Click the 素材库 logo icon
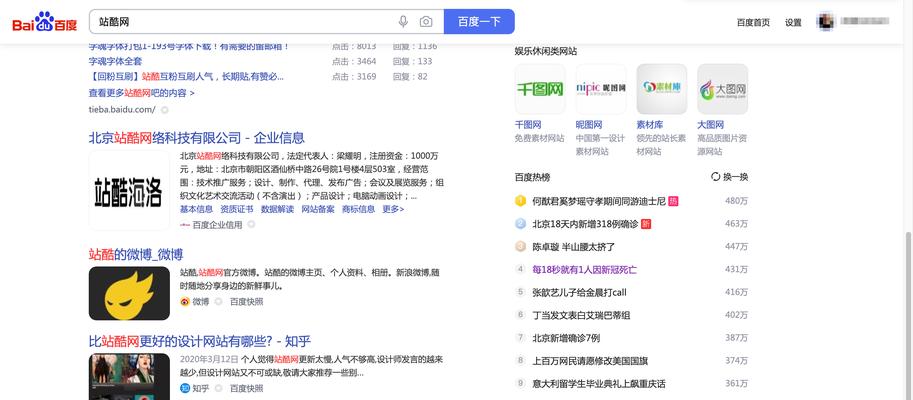The image size is (913, 400). 661,89
